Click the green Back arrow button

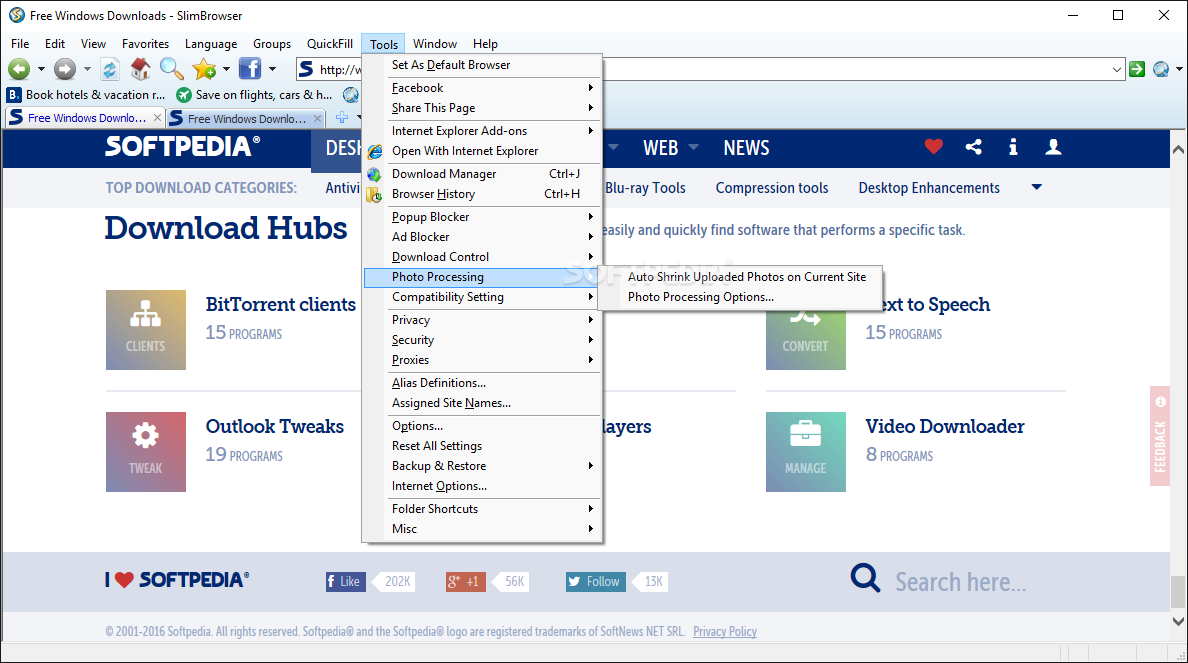(x=19, y=69)
